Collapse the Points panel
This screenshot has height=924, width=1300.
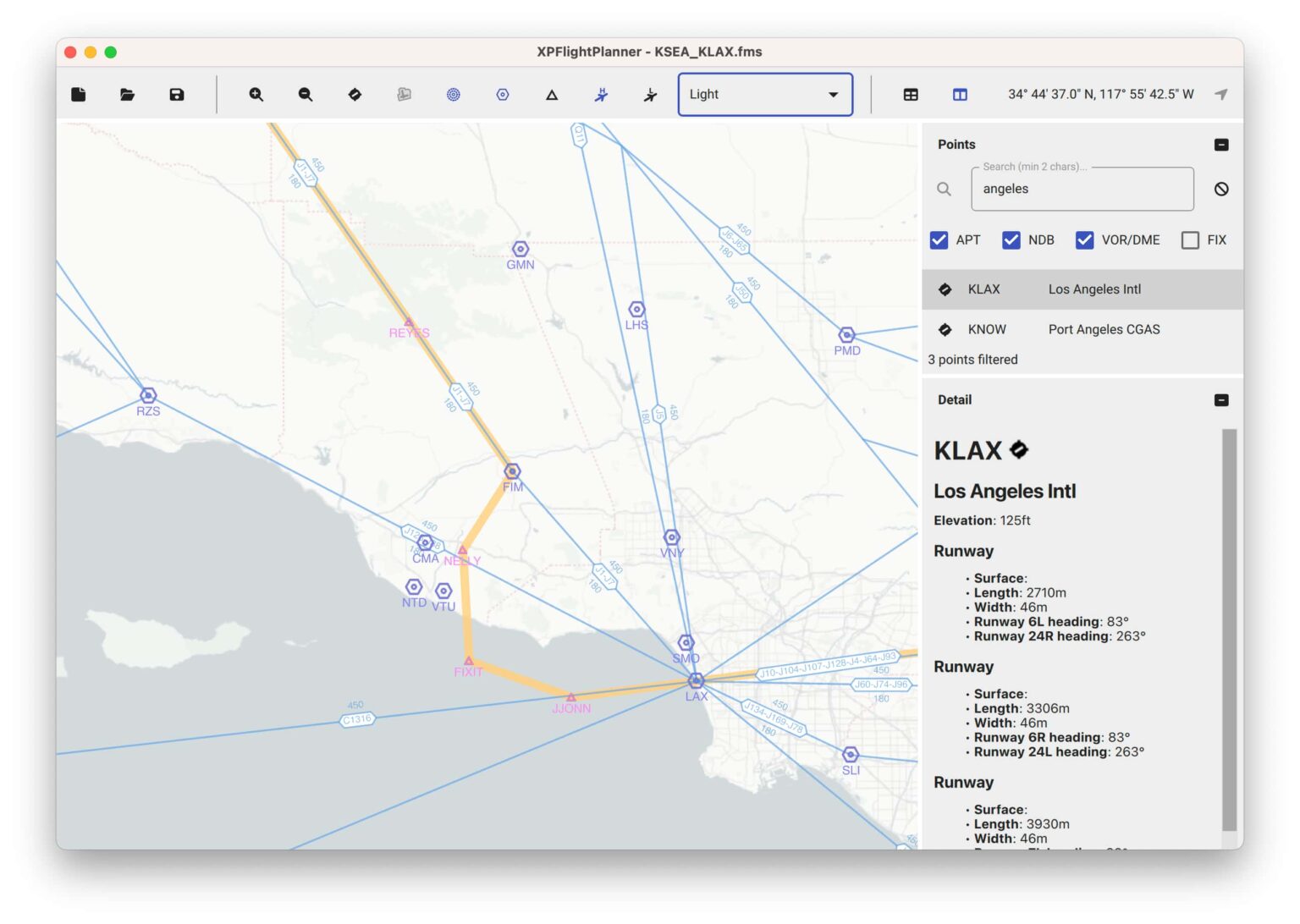coord(1220,144)
